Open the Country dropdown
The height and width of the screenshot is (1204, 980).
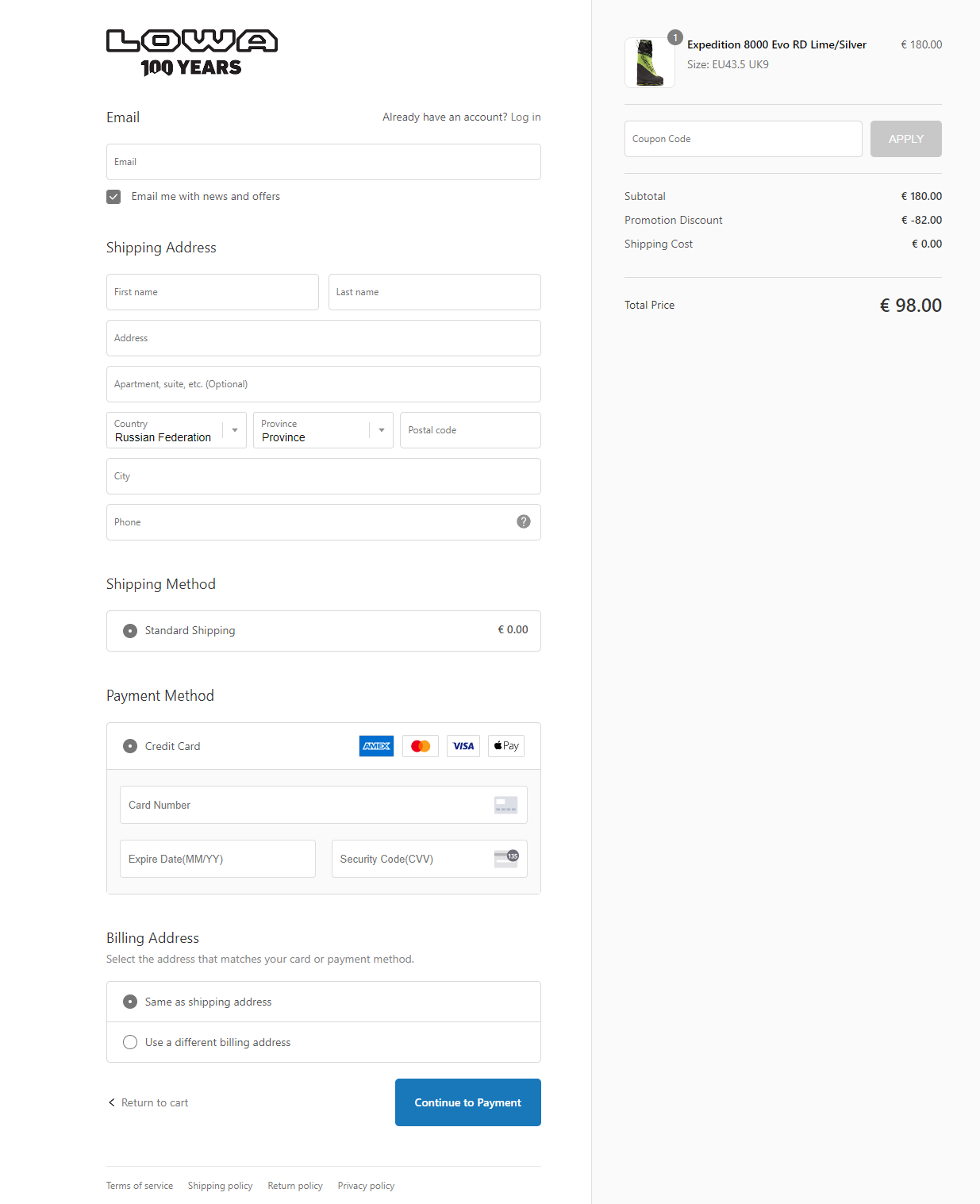[x=176, y=430]
